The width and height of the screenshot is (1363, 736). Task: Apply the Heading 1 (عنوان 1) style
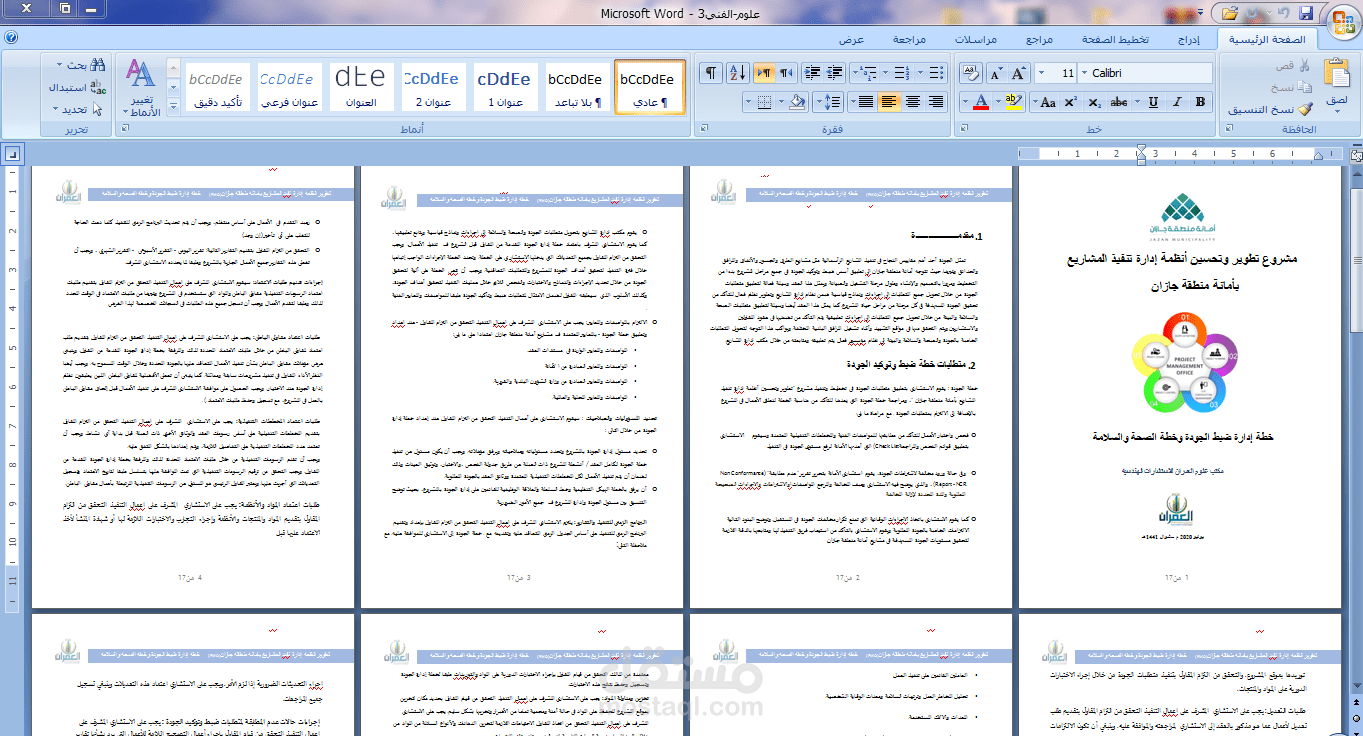pos(506,87)
